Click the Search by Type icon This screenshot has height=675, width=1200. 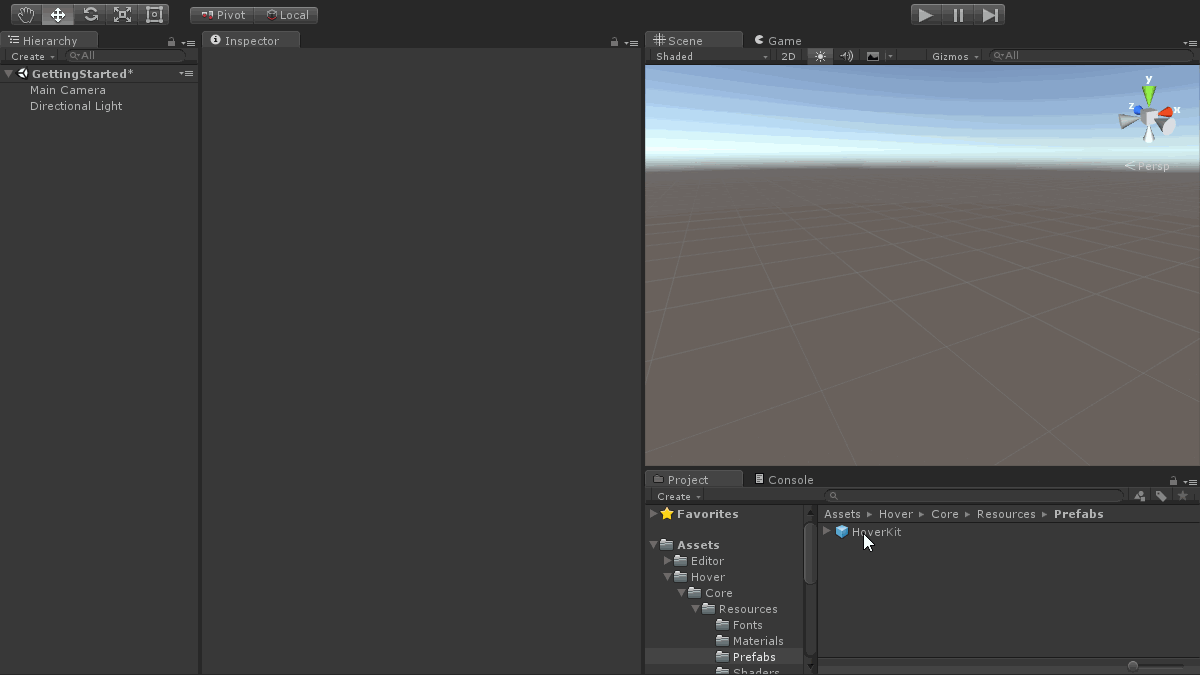1140,496
